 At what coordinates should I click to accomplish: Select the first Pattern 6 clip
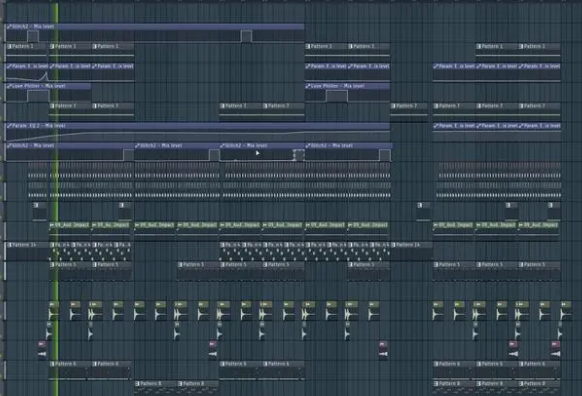(x=70, y=370)
